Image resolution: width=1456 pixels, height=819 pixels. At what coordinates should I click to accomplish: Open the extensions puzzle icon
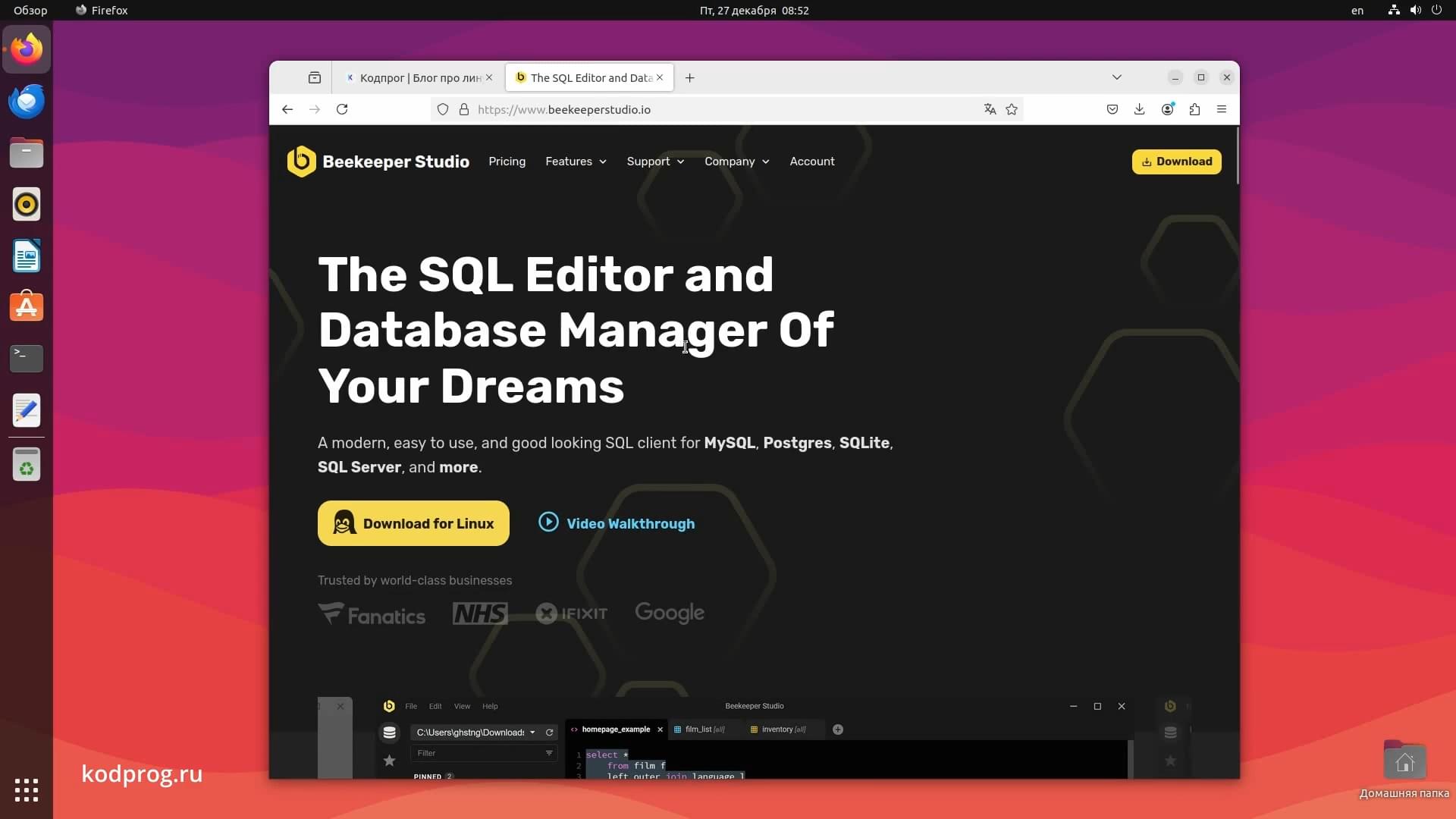1195,109
